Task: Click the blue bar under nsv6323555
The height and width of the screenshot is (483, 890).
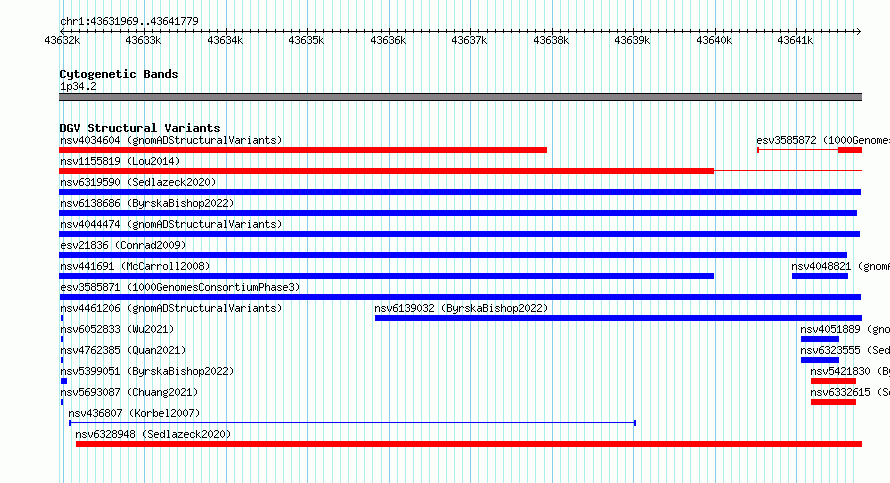Action: point(820,360)
